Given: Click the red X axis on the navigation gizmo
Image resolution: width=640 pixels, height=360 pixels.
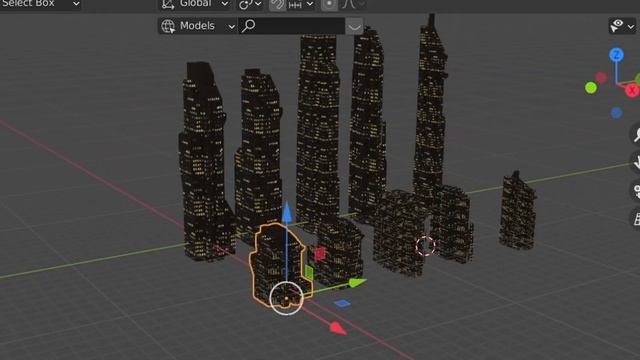Looking at the screenshot, I should coord(632,91).
